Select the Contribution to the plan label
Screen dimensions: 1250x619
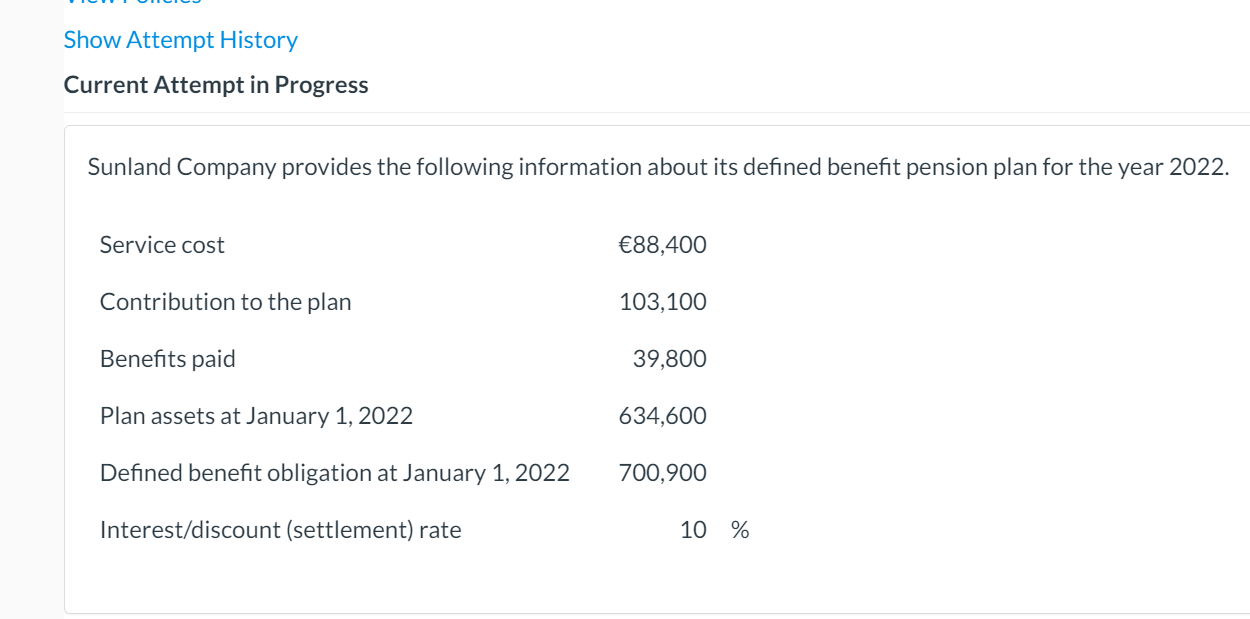click(226, 302)
